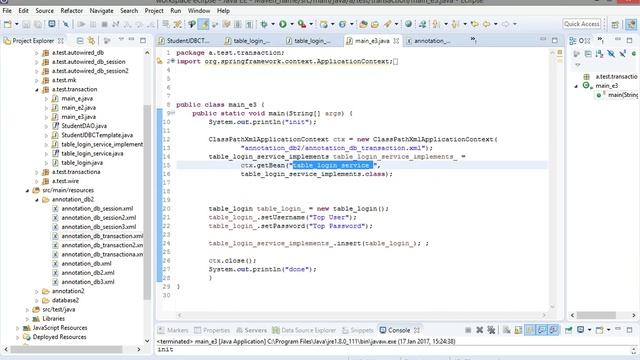Click editor horizontal scrollbar

pyautogui.click(x=361, y=315)
